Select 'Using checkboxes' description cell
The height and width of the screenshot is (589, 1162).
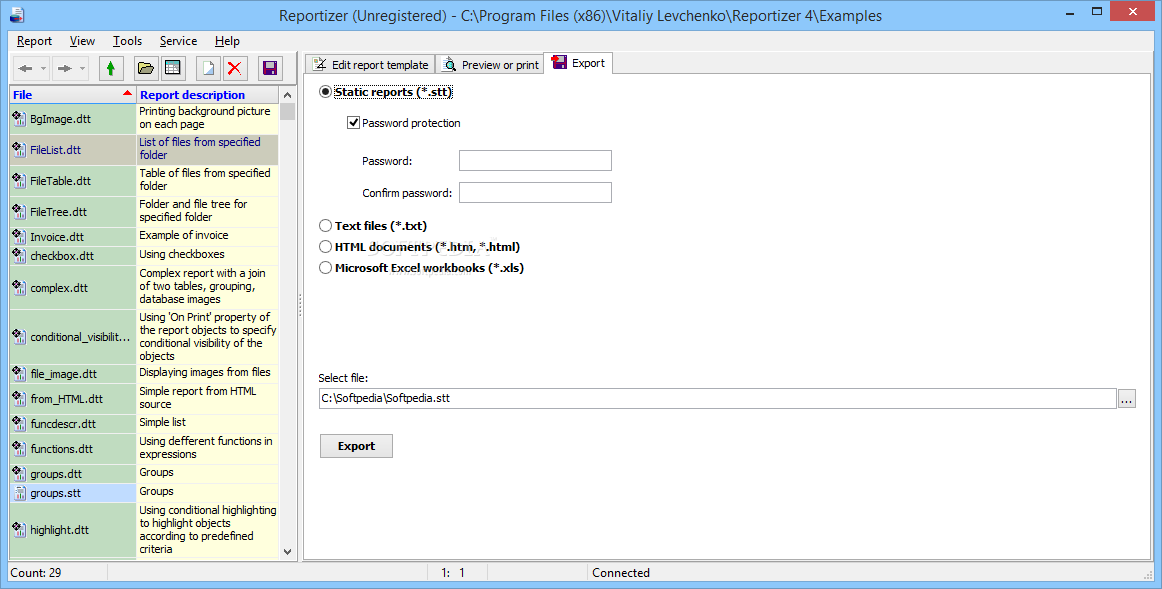(208, 255)
